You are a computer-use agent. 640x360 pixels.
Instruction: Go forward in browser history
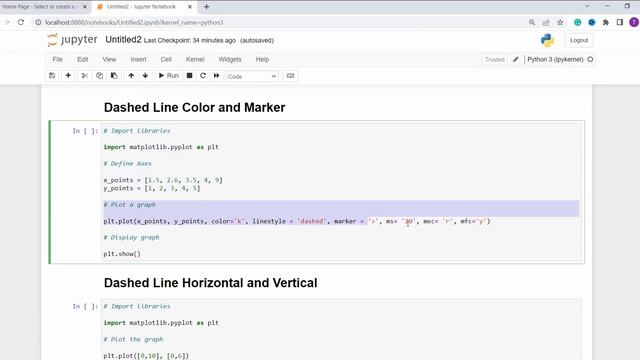(x=7, y=22)
